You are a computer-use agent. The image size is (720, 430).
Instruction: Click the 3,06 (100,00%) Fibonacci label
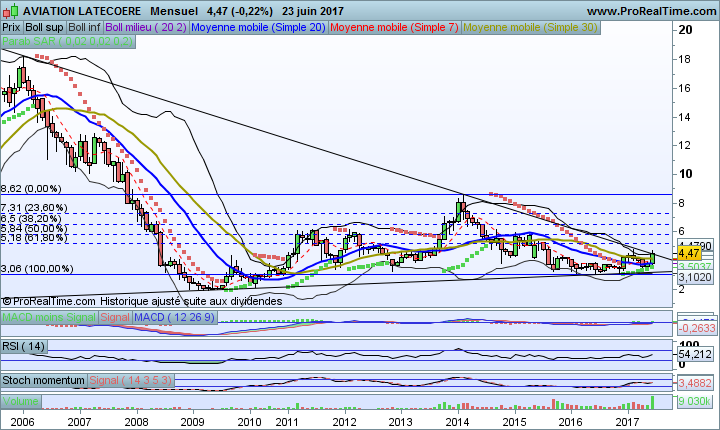37,269
